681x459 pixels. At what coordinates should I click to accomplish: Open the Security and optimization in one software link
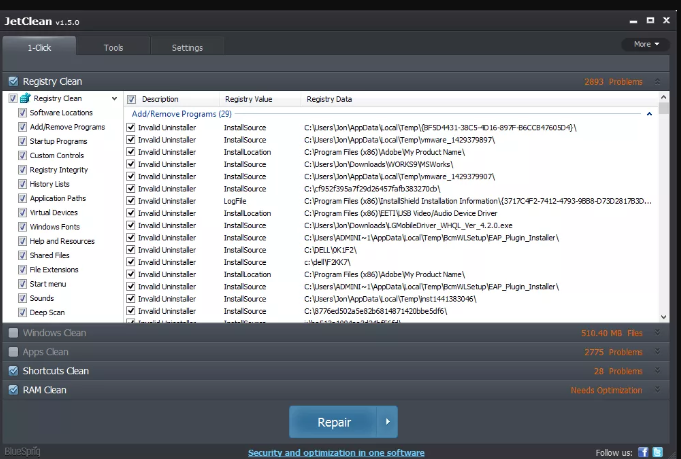pos(336,452)
